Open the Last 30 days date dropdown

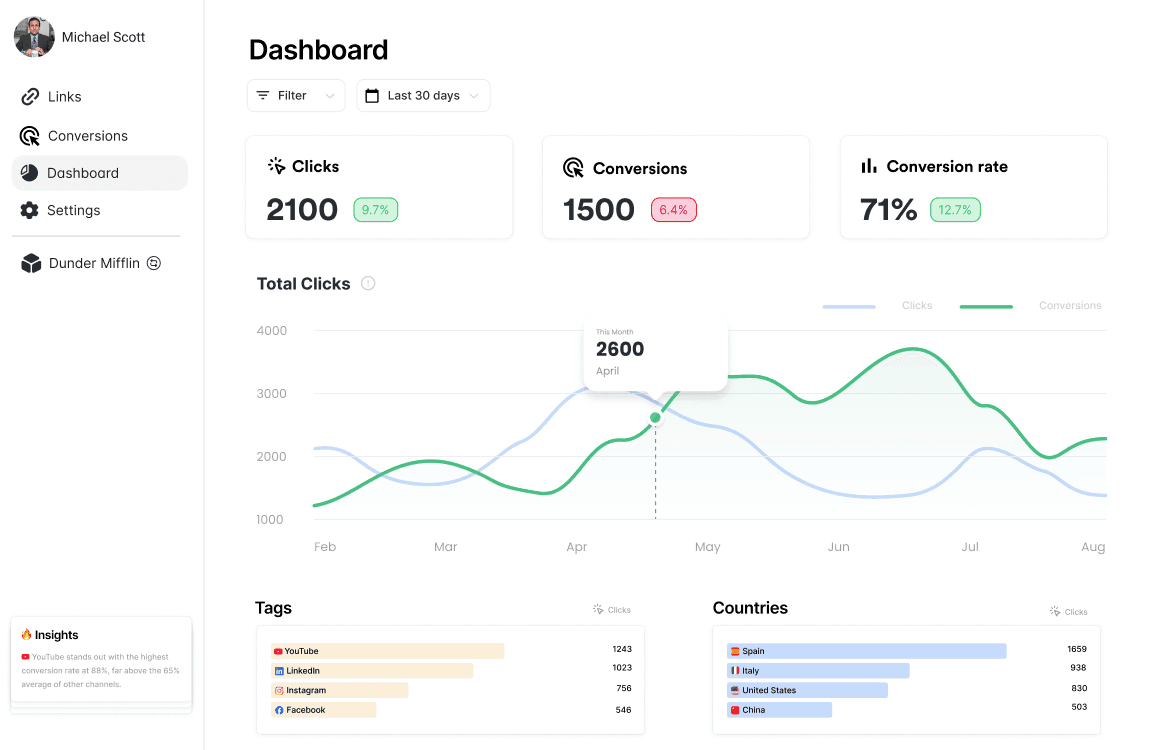(x=423, y=95)
